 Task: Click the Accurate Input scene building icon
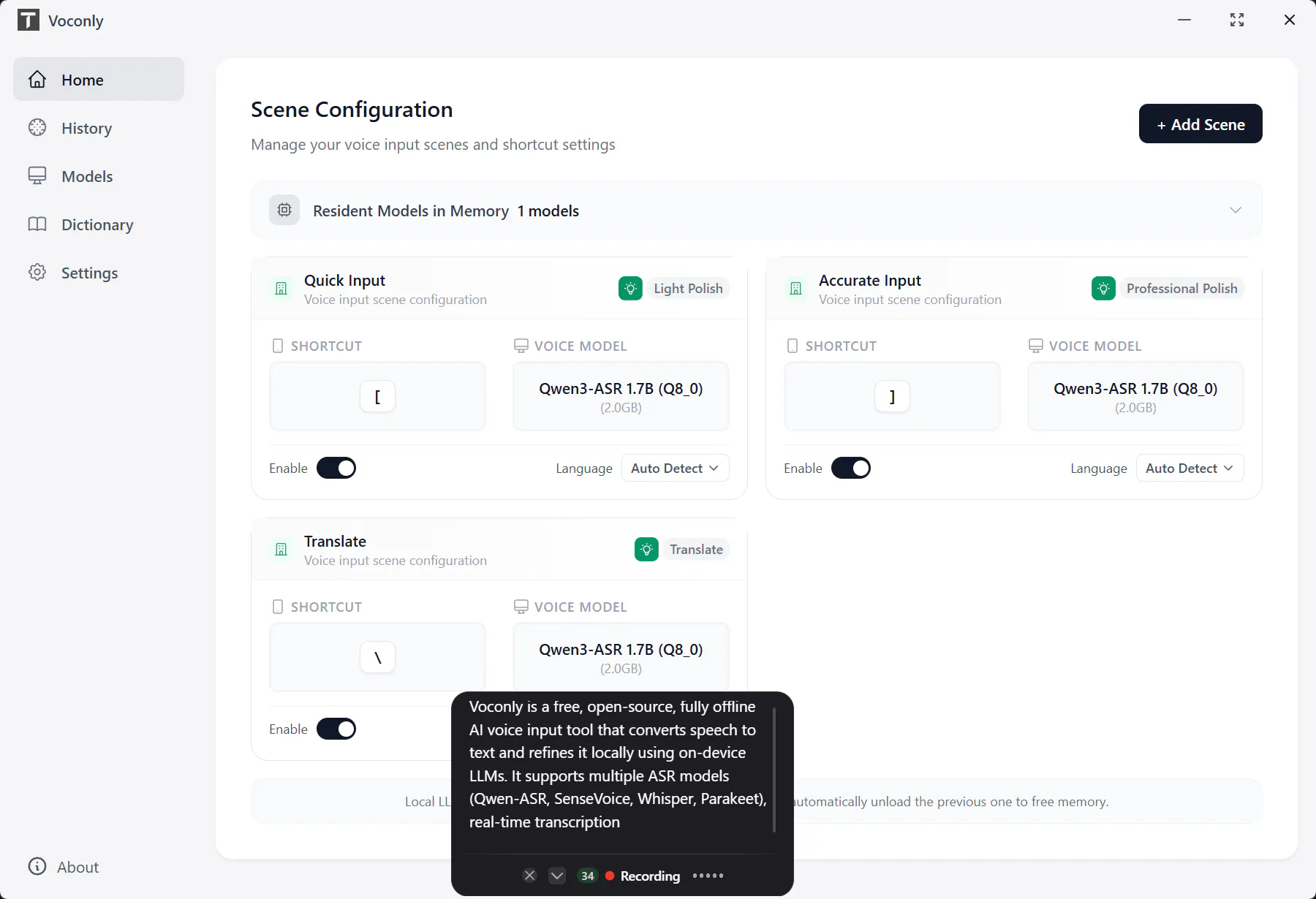pos(795,289)
